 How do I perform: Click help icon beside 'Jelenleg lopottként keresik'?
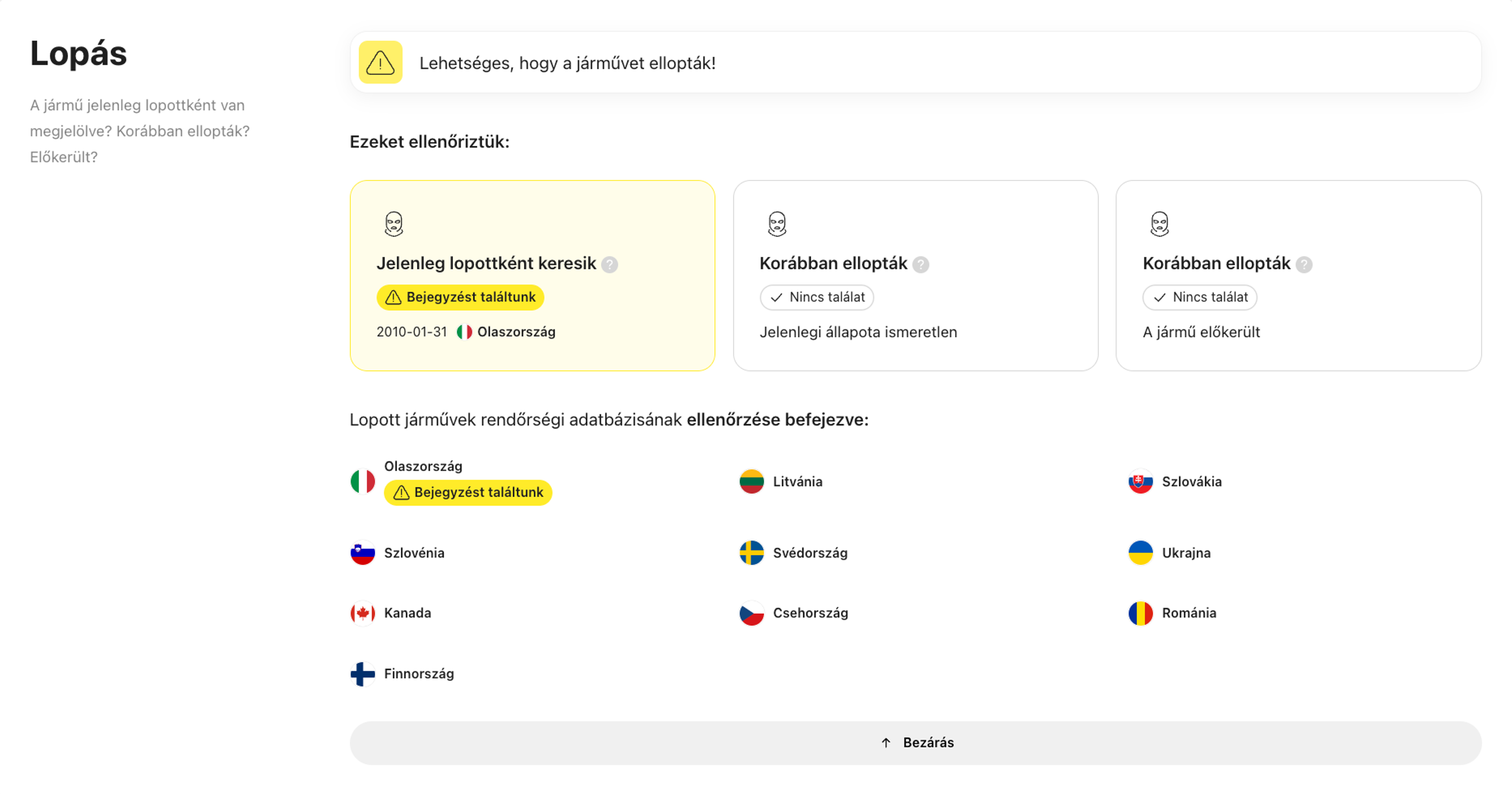click(x=609, y=265)
